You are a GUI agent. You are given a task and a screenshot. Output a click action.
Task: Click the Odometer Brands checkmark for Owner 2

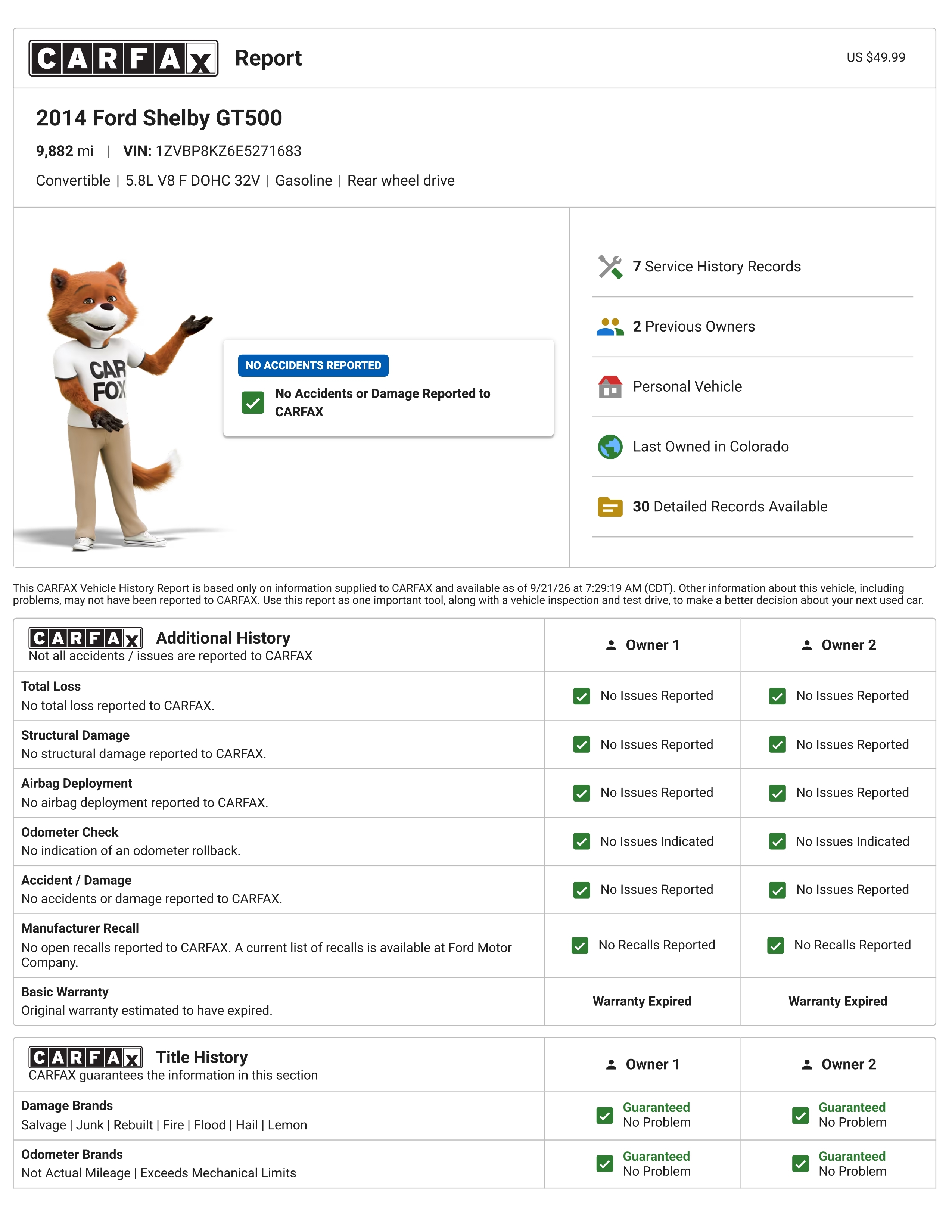click(800, 1164)
